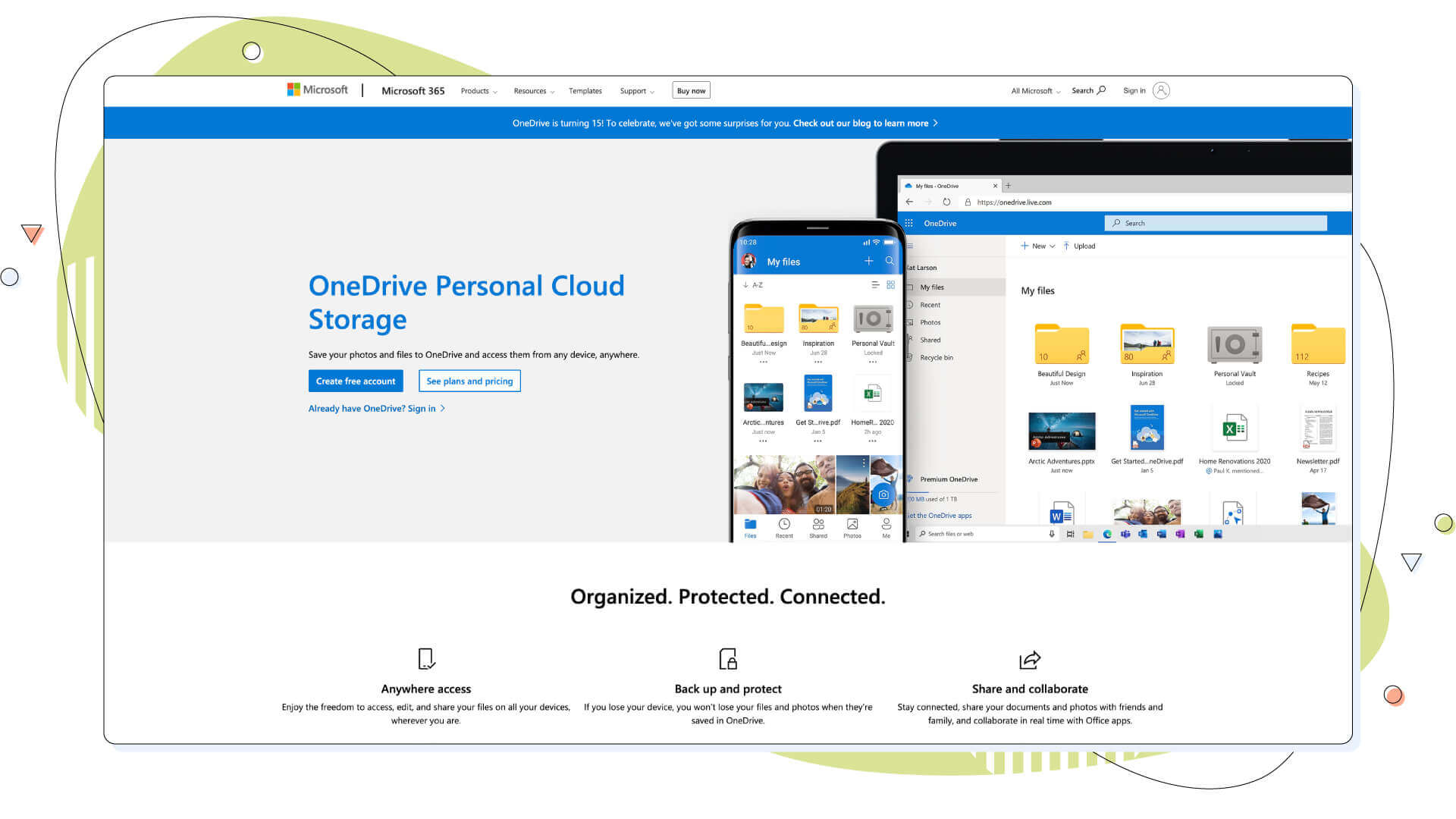Click Premium OneDrive in the sidebar
The height and width of the screenshot is (819, 1456).
(x=949, y=479)
